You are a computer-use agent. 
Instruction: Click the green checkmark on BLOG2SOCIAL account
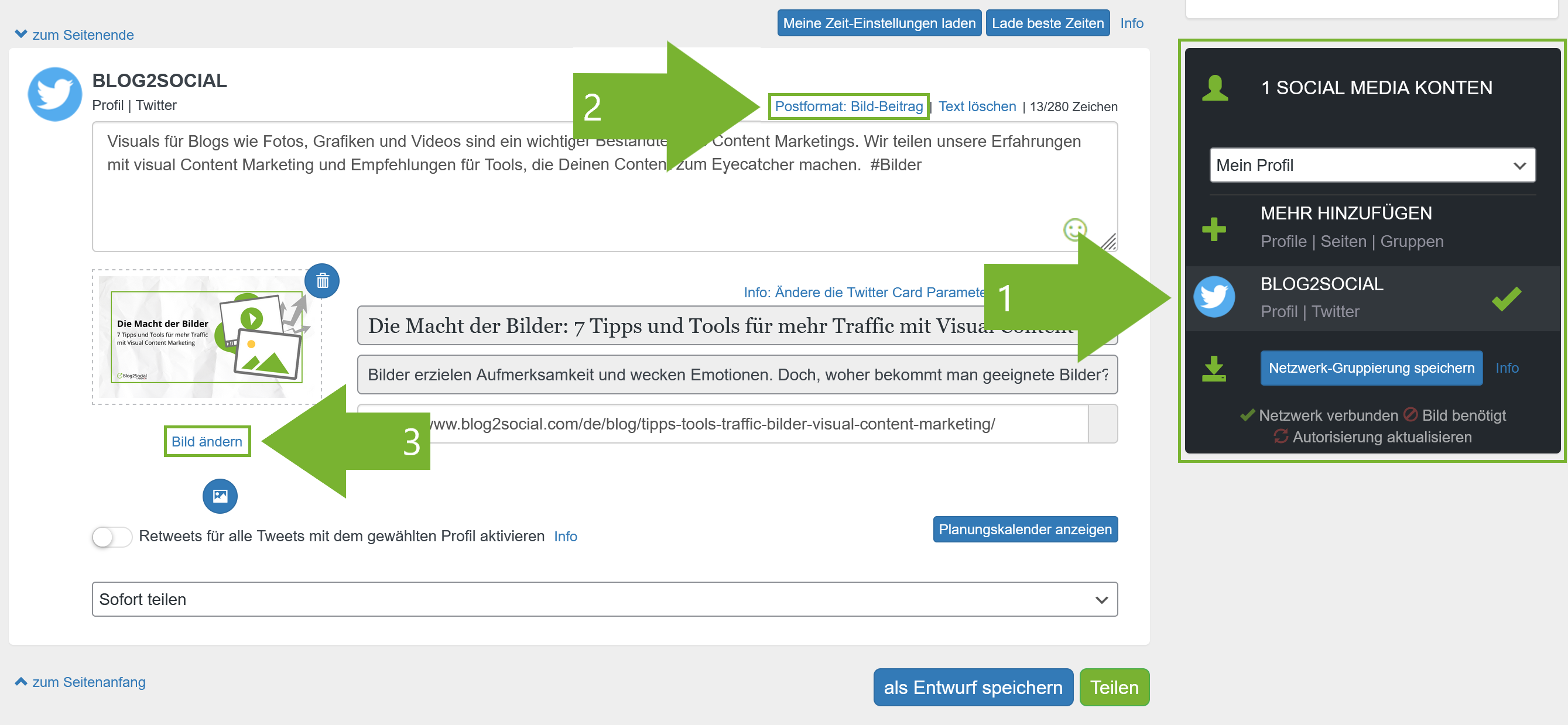[1507, 298]
